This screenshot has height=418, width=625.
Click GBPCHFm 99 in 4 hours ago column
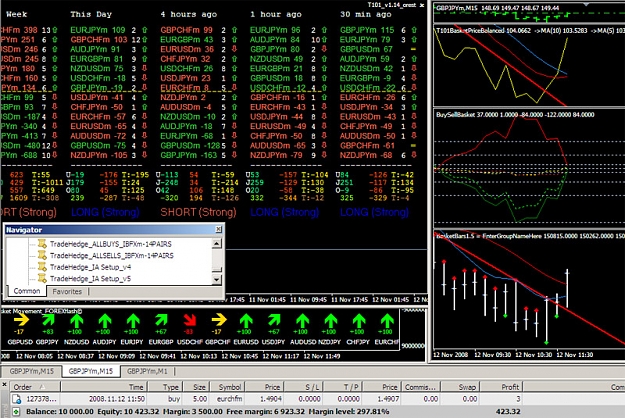(x=186, y=30)
